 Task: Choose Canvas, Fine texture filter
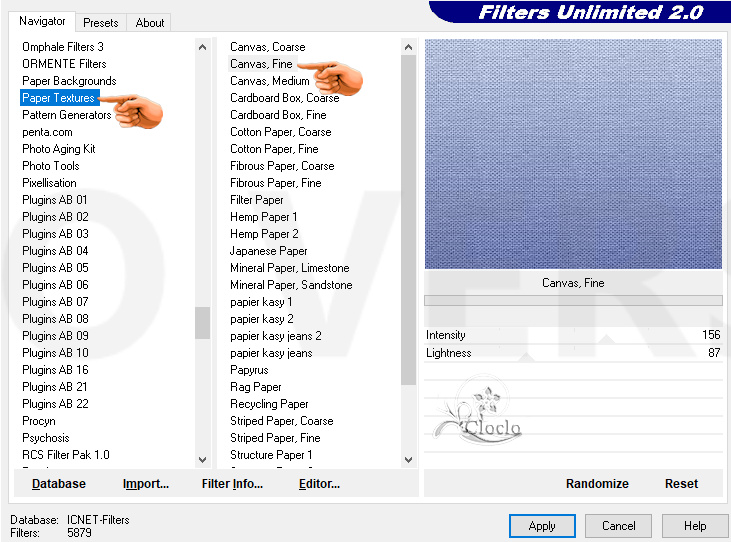click(261, 64)
